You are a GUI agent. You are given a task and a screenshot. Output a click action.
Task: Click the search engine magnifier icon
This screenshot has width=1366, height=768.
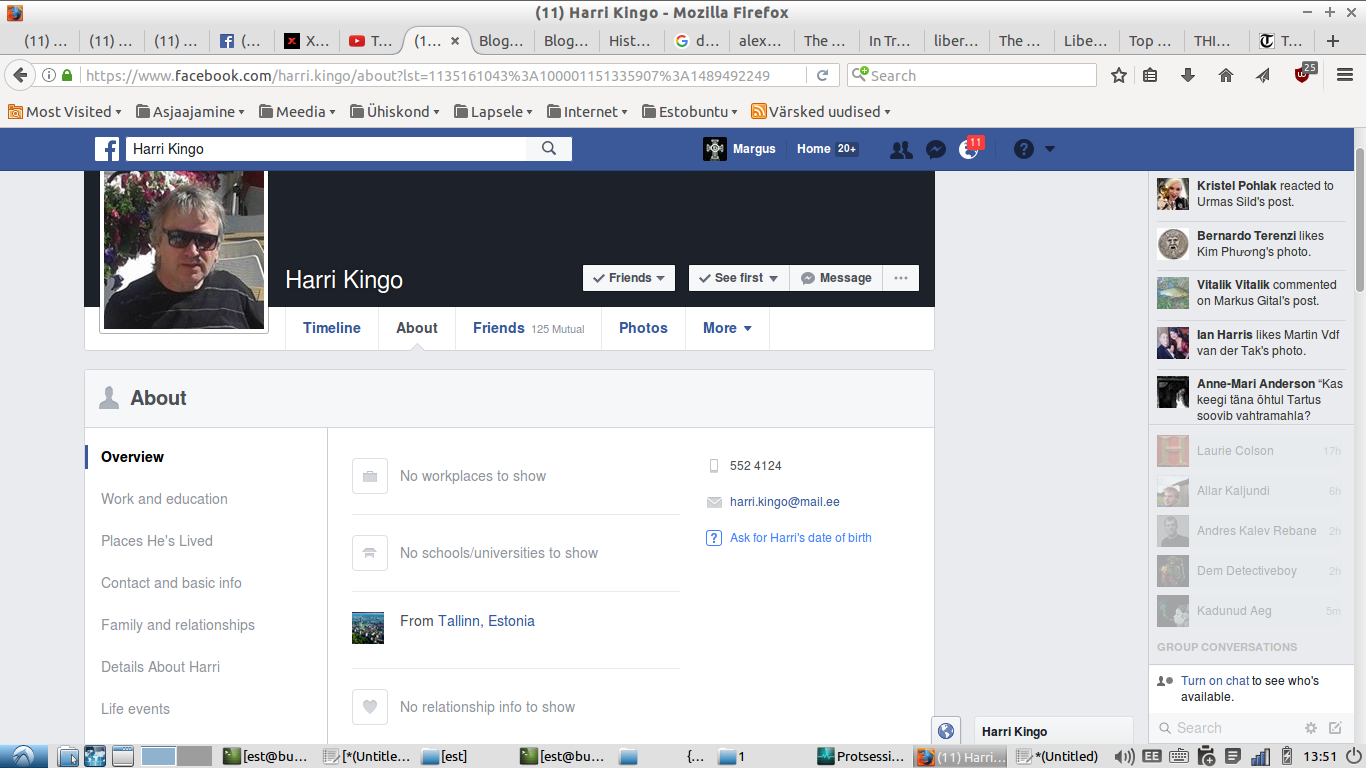point(859,75)
